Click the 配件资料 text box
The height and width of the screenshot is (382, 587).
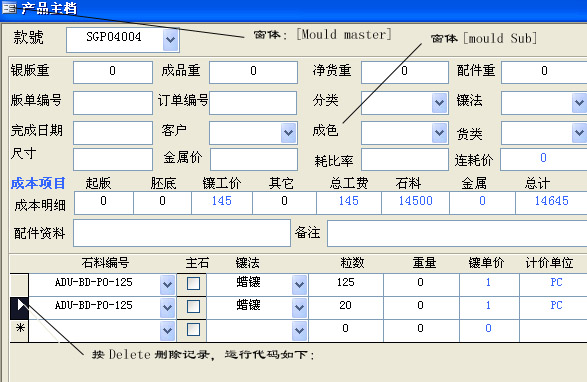coord(182,233)
